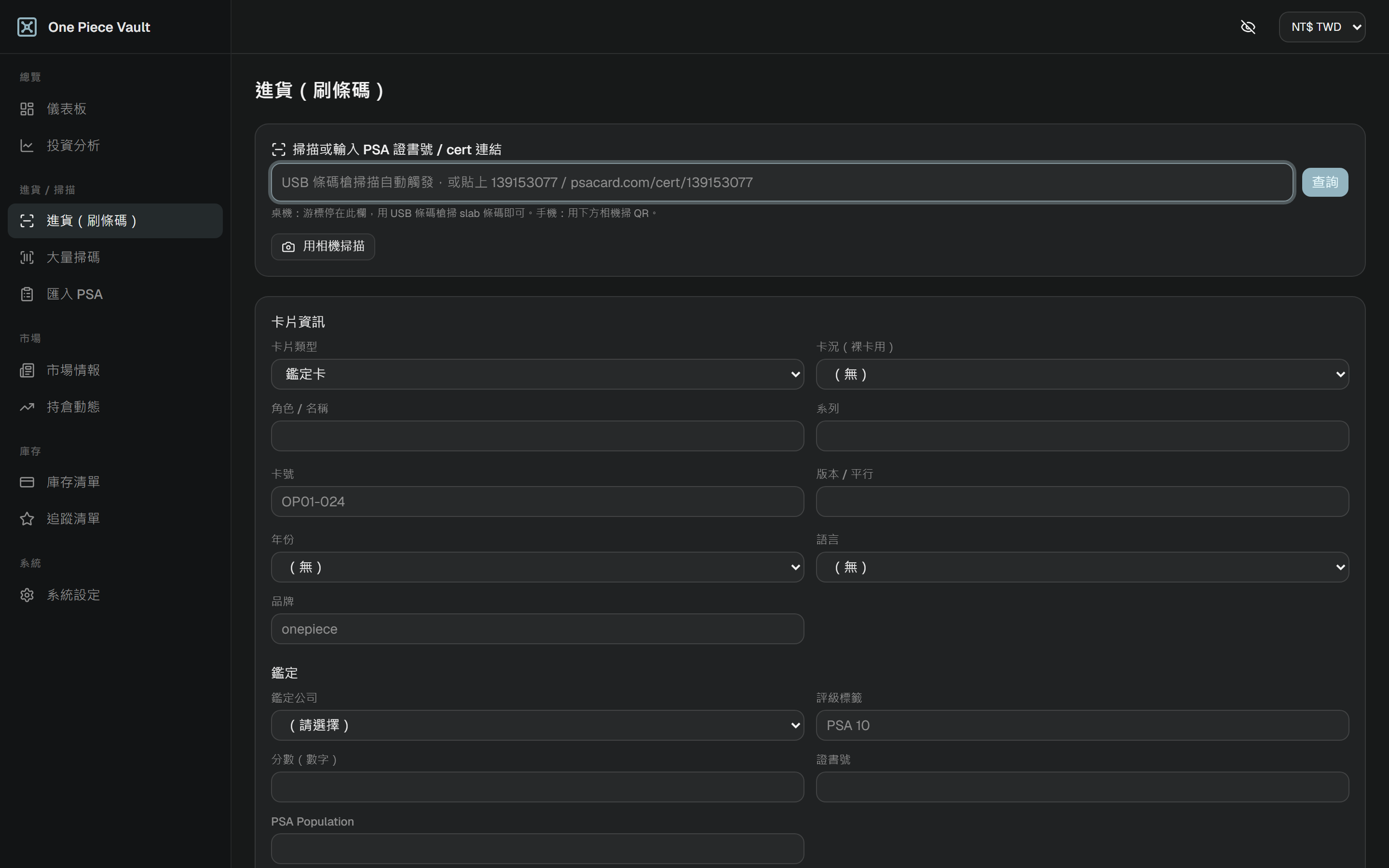Click the 評級標籤 field showing PSA 10
This screenshot has height=868, width=1389.
(x=1082, y=726)
